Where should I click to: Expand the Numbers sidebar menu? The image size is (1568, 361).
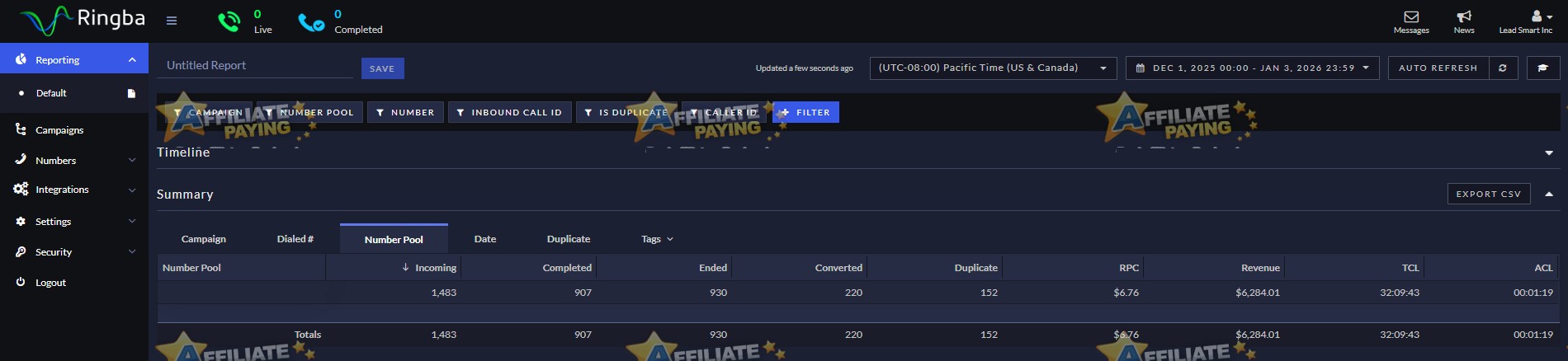[x=74, y=160]
